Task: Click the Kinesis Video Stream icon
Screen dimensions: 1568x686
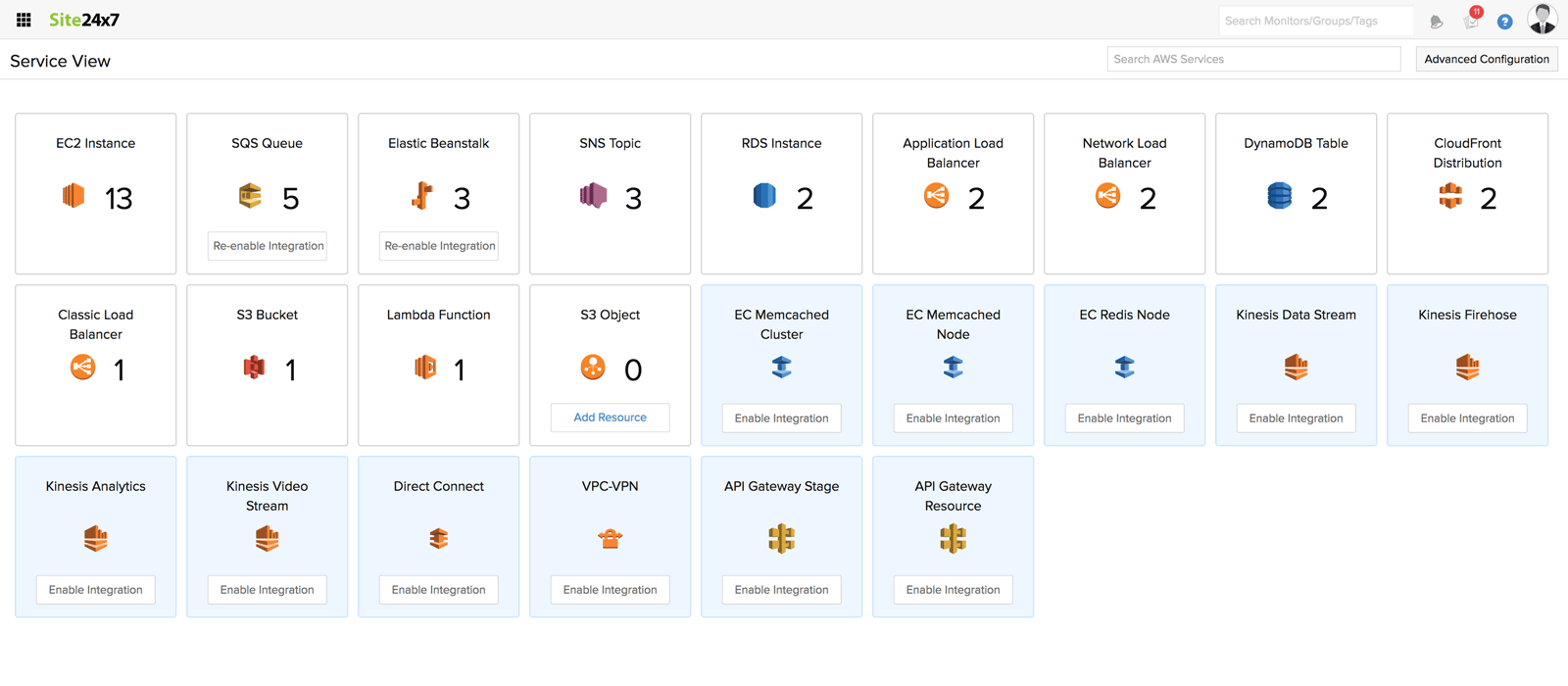Action: point(267,539)
